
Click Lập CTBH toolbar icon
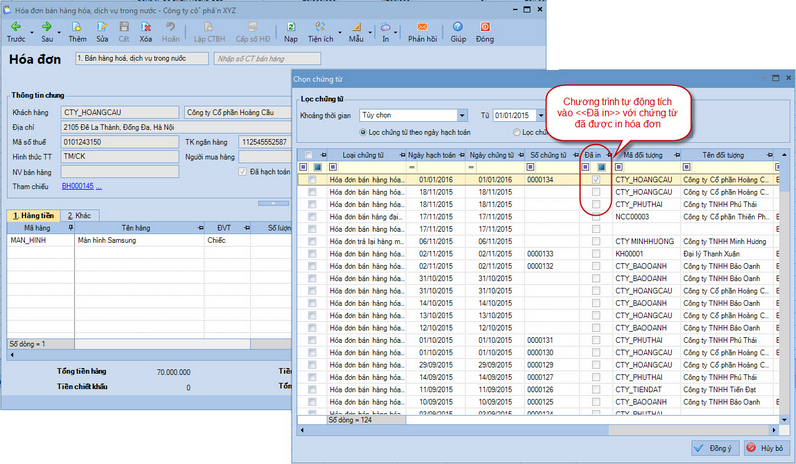pyautogui.click(x=209, y=27)
